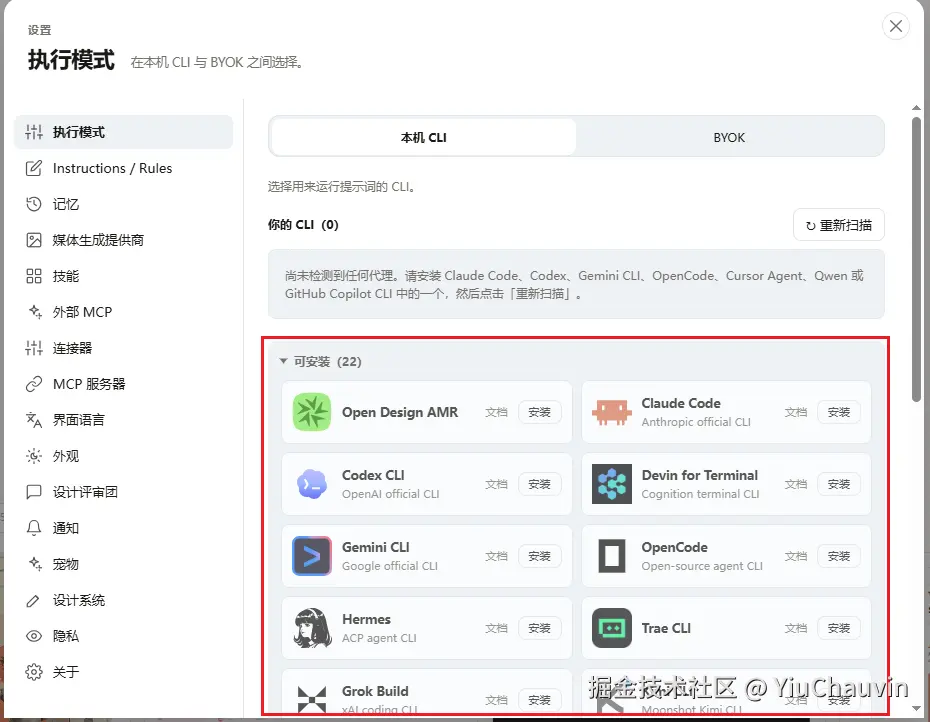Click the 'Google official CLI' subtitle

tap(390, 566)
